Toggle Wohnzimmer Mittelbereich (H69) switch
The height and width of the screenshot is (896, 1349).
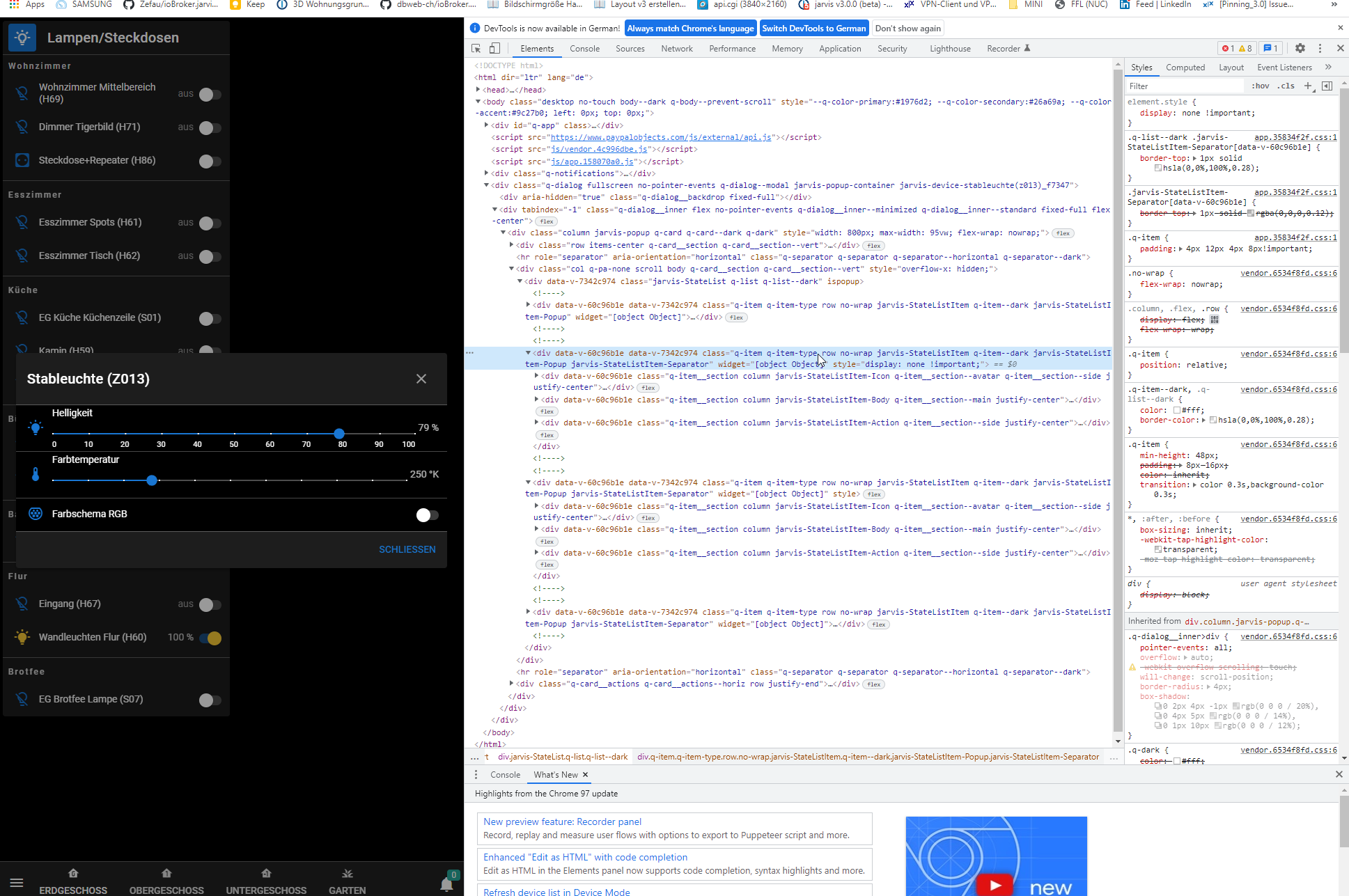[x=210, y=94]
